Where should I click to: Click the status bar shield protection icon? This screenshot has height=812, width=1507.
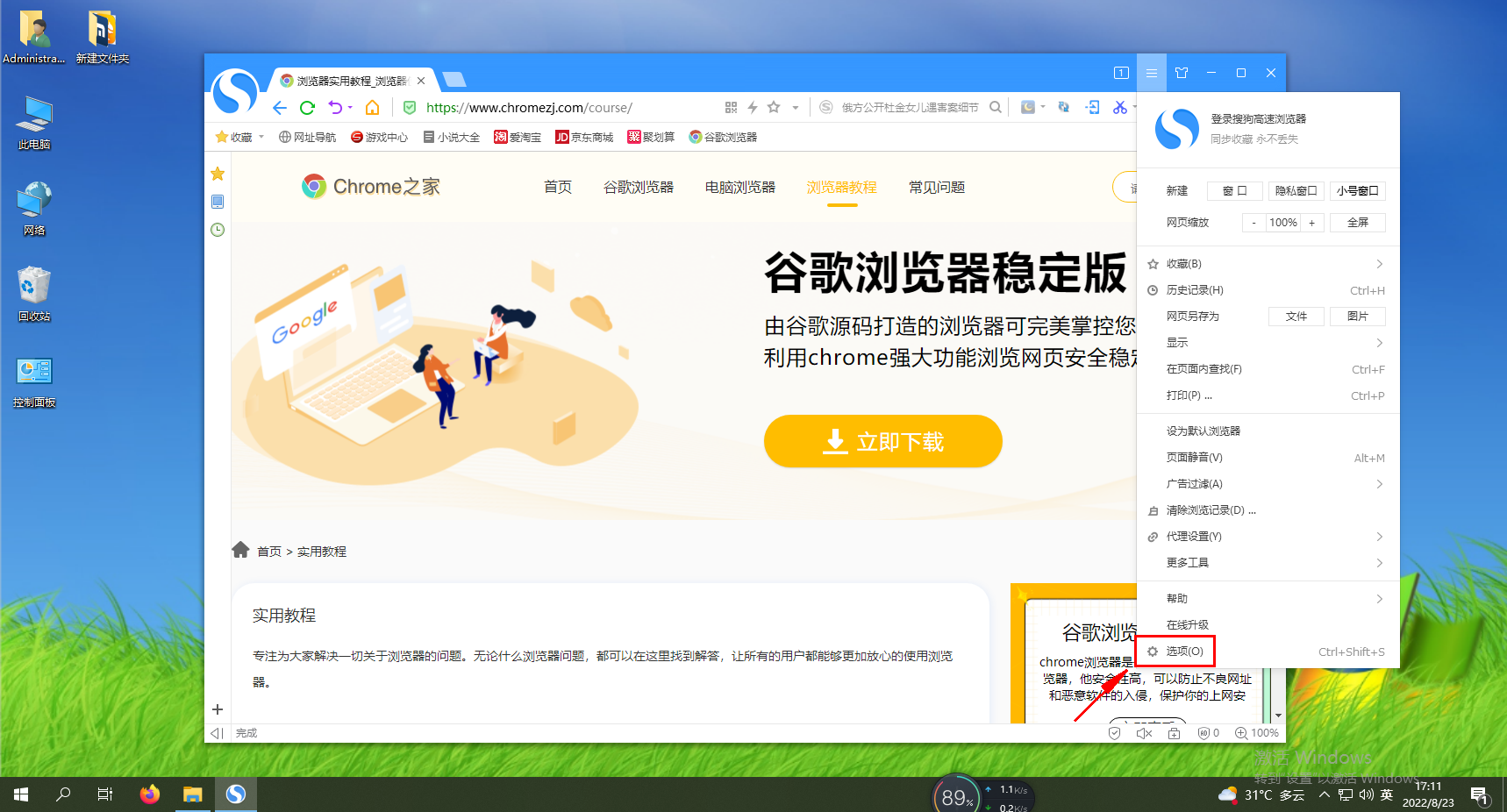click(1114, 733)
